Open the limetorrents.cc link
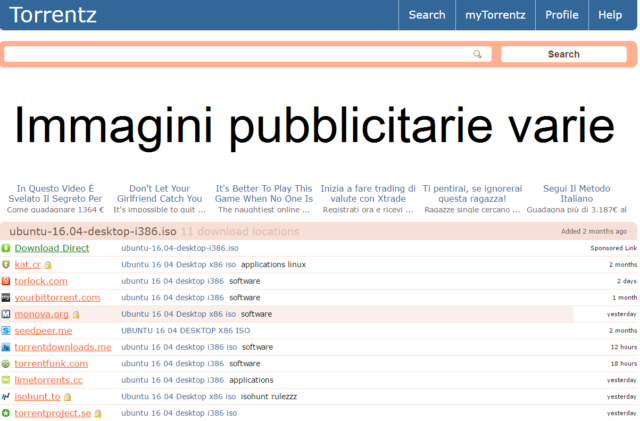This screenshot has height=421, width=640. [x=49, y=380]
